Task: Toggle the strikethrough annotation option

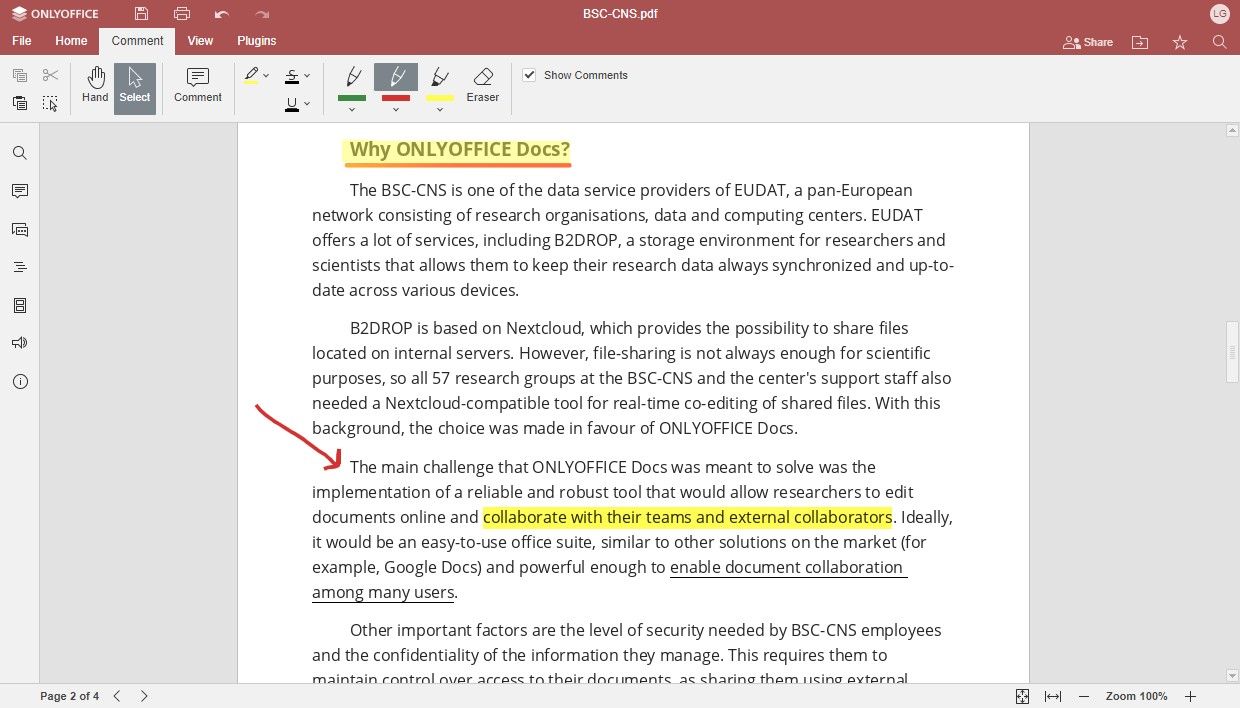Action: pyautogui.click(x=293, y=76)
